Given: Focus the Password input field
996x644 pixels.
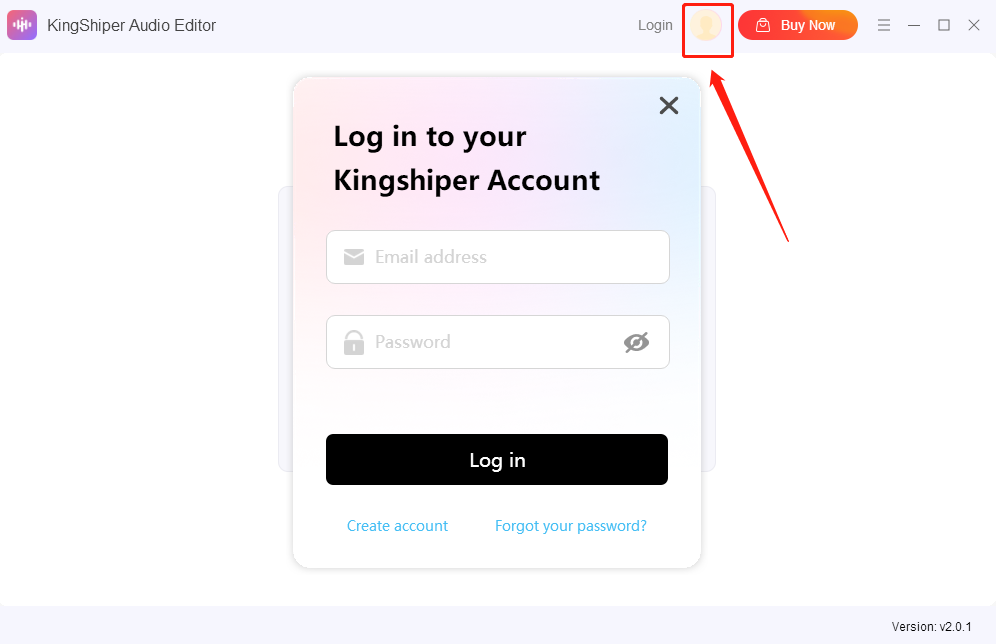Looking at the screenshot, I should coord(498,342).
